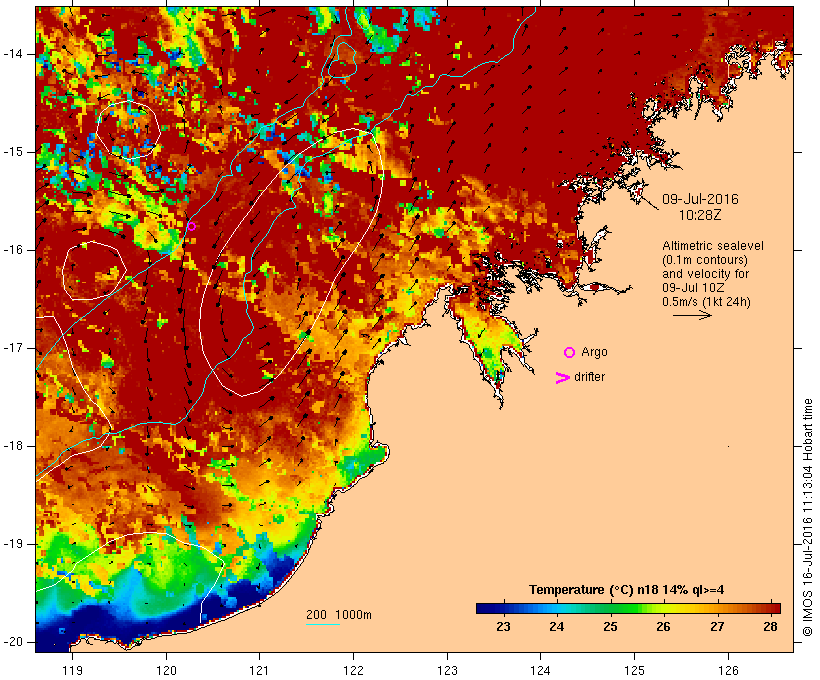Click latitude axis label -19
Screen dimensions: 820x680
(13, 544)
